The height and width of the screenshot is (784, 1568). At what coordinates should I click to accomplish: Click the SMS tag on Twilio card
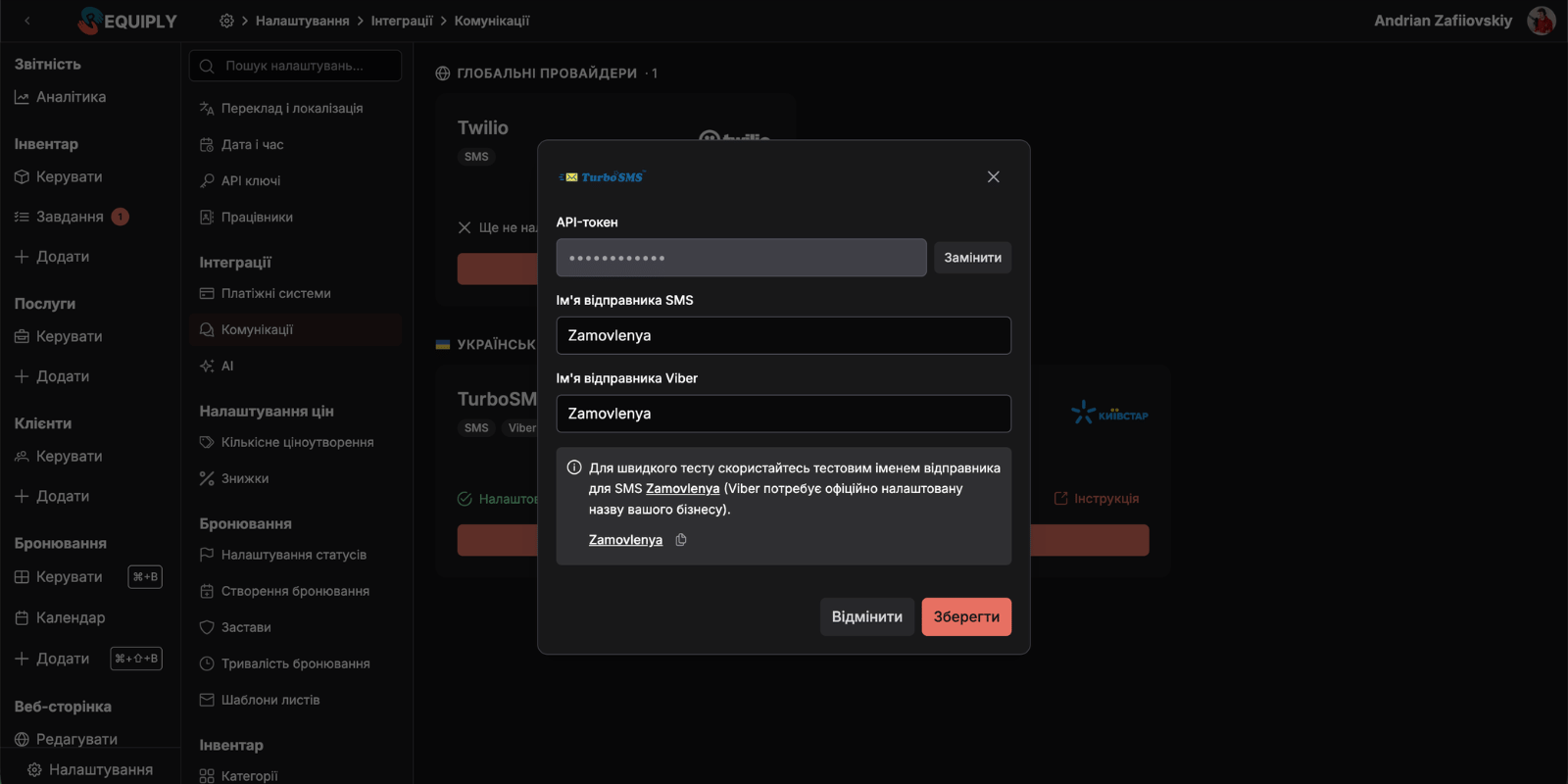pyautogui.click(x=476, y=157)
